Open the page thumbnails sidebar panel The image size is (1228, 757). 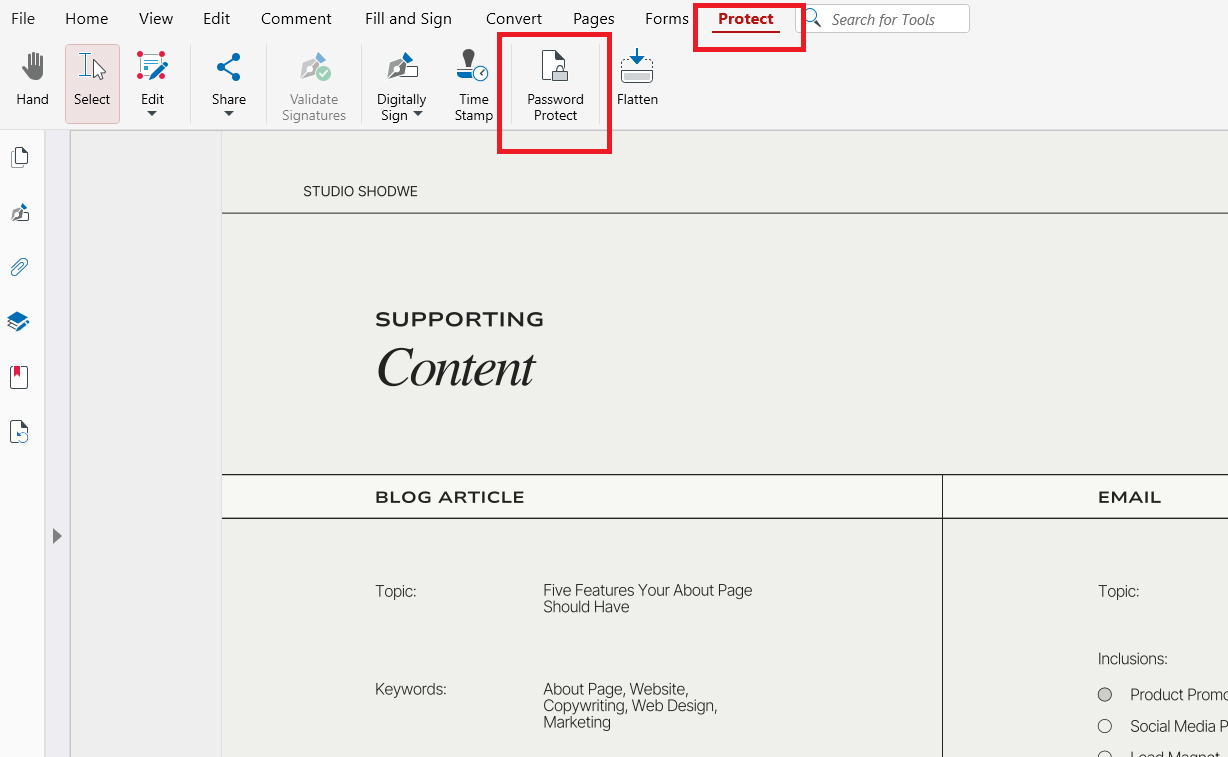pos(19,157)
